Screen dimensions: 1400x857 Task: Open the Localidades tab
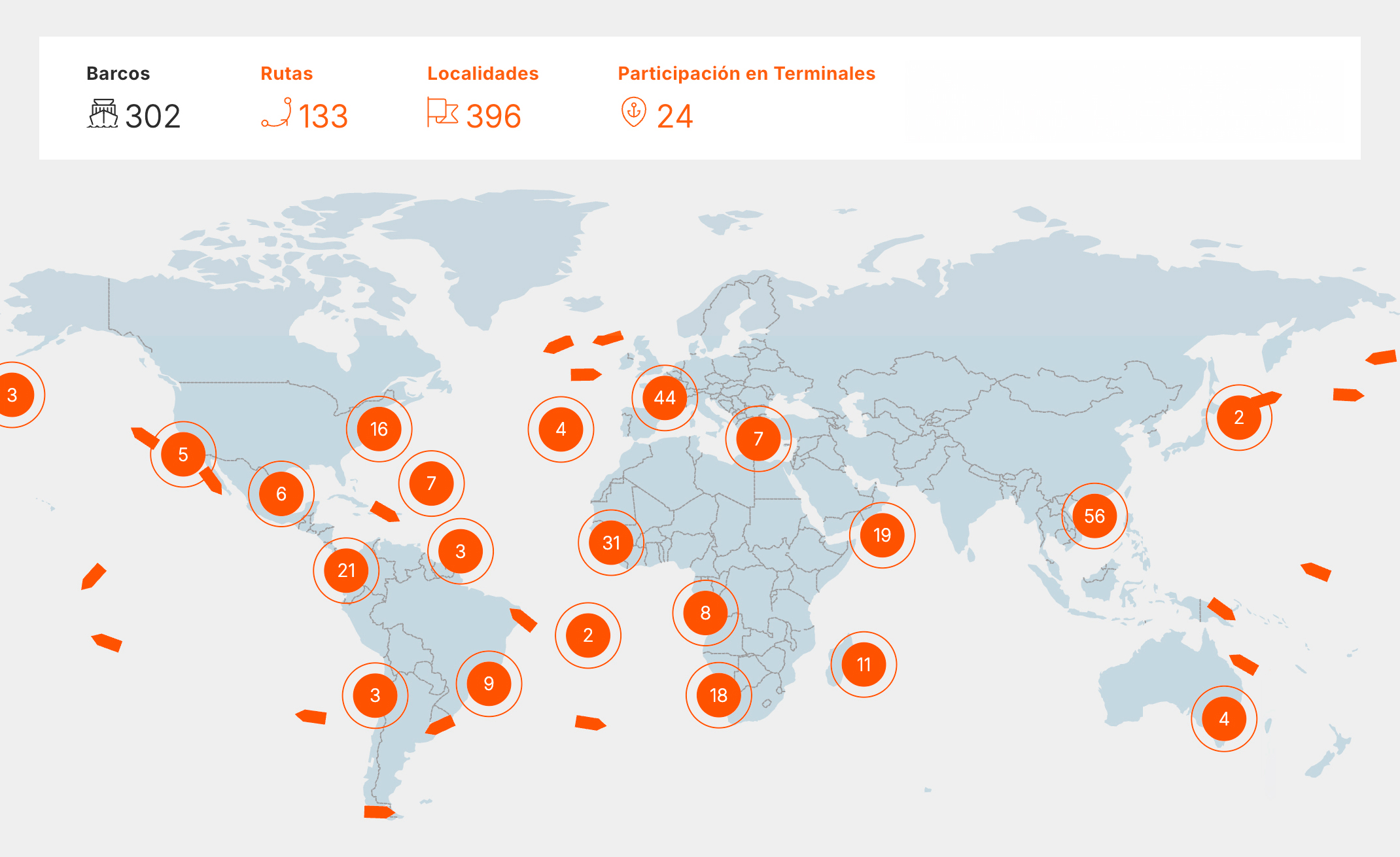tap(483, 73)
